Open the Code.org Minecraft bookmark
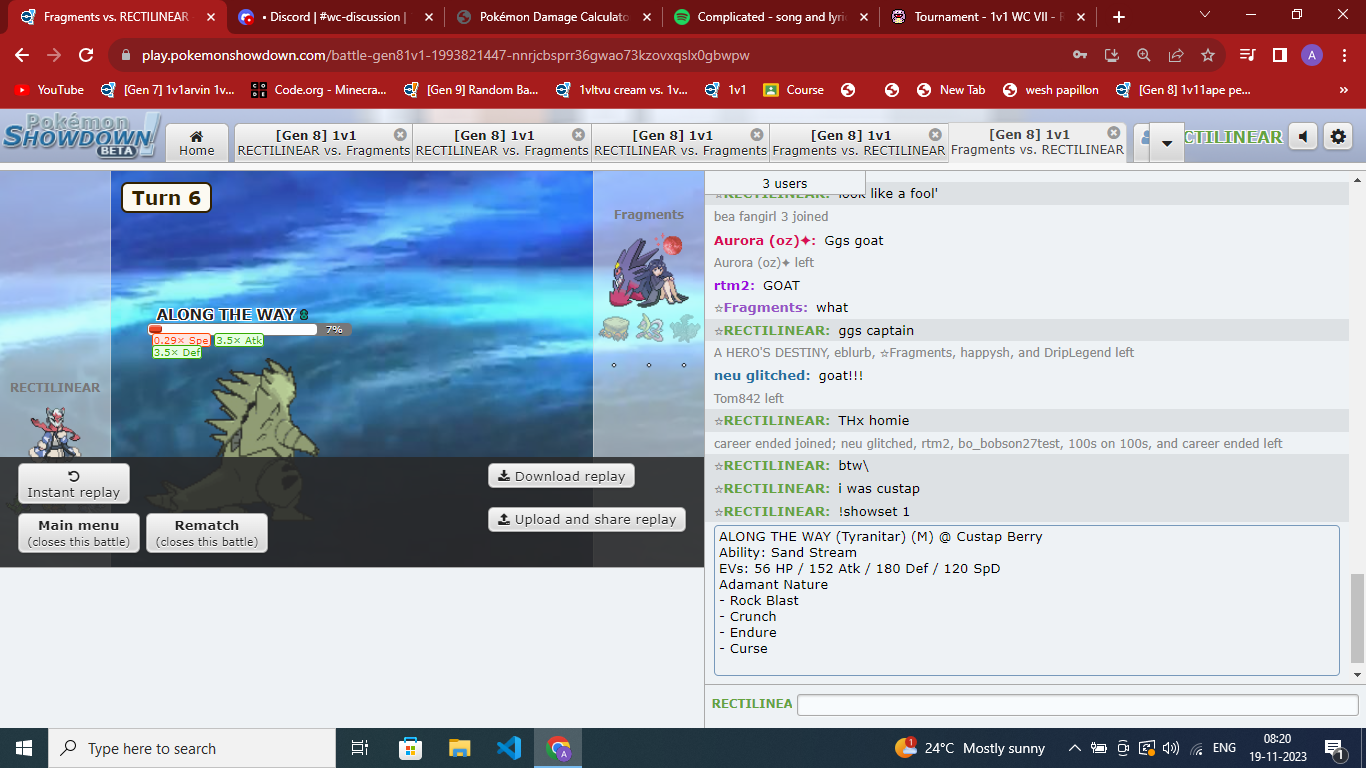The height and width of the screenshot is (768, 1366). click(x=319, y=90)
